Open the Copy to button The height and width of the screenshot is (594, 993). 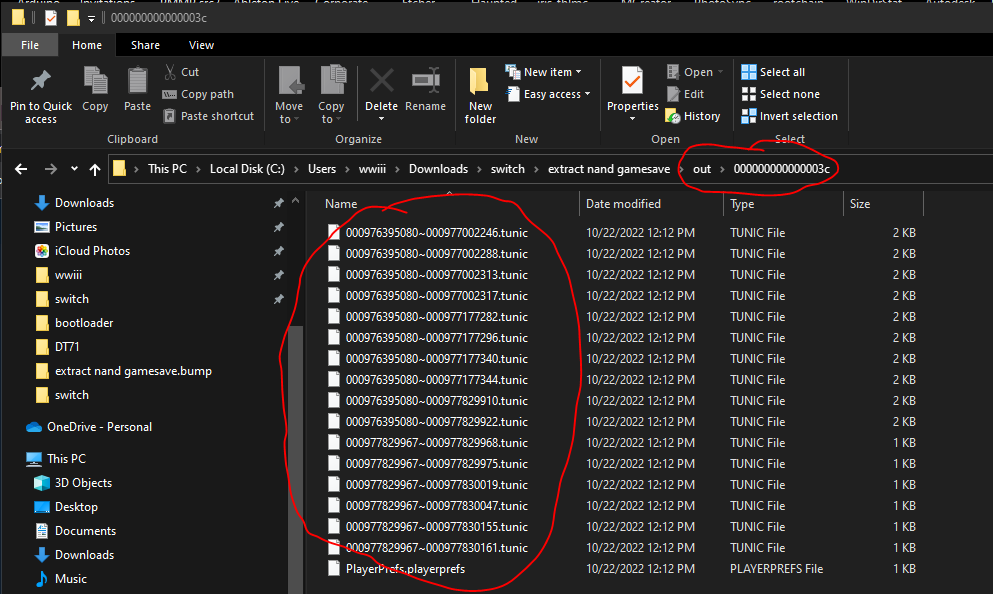click(x=331, y=95)
